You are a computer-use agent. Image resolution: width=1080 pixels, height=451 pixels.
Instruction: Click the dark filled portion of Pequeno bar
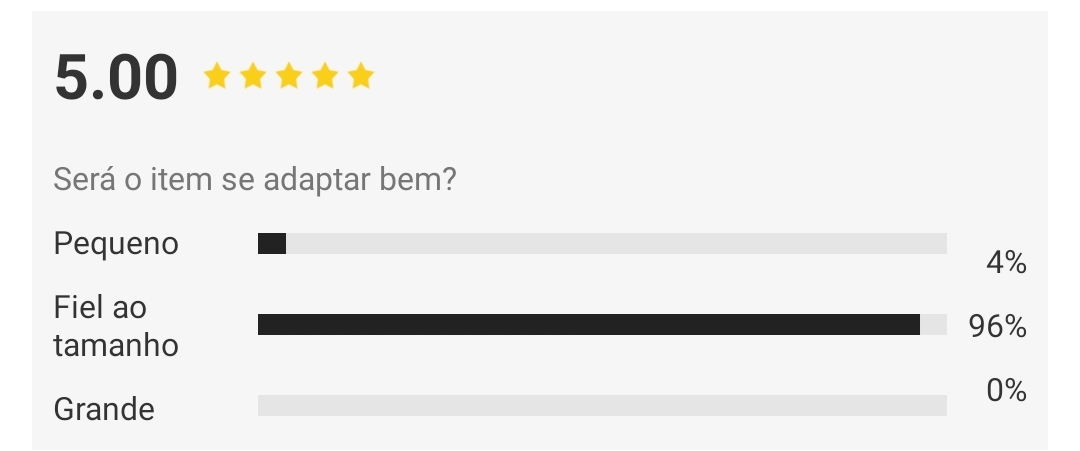point(271,243)
